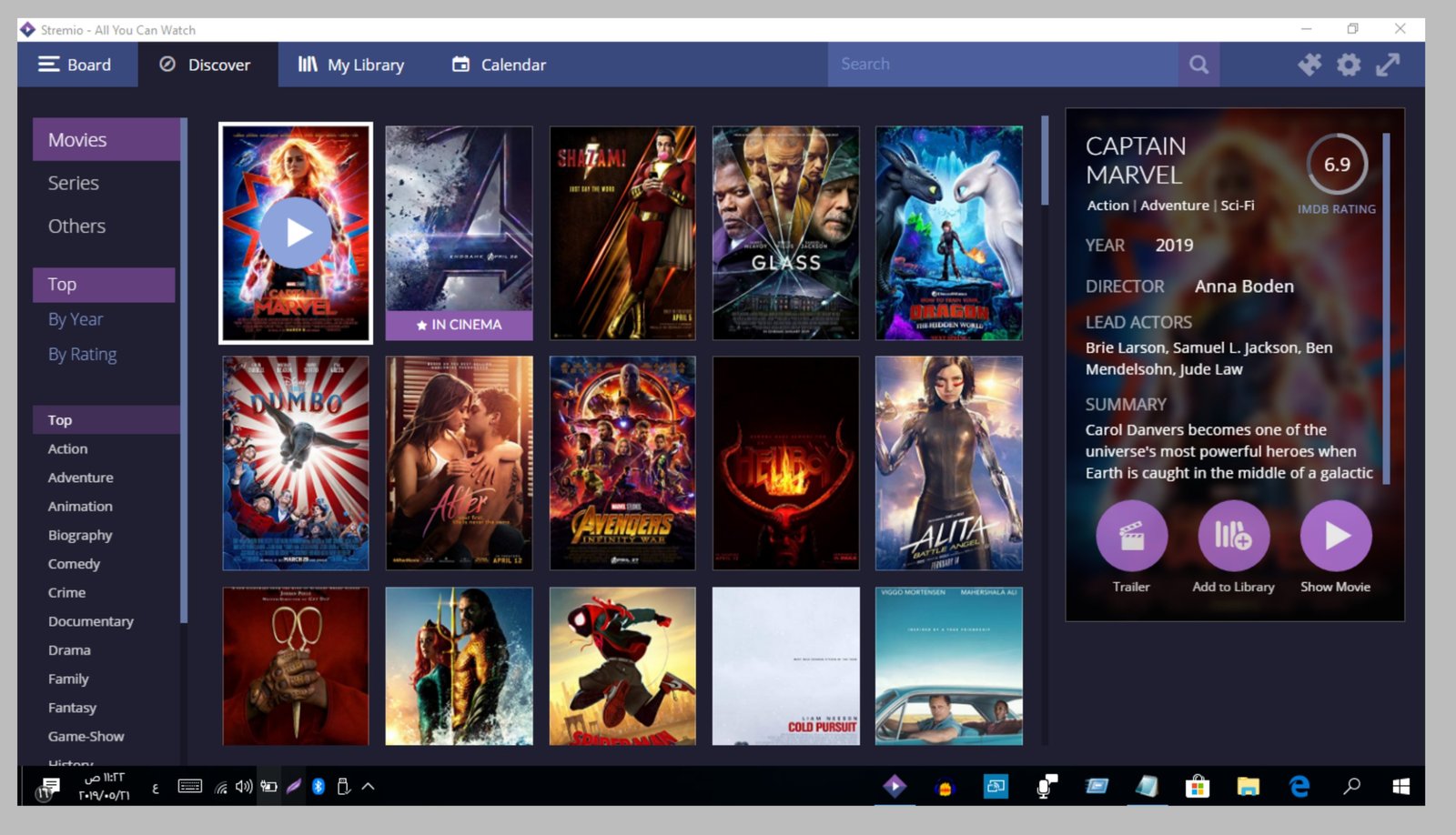The width and height of the screenshot is (1456, 835).
Task: Select the Avengers Endgame In Cinema poster
Action: pyautogui.click(x=459, y=233)
